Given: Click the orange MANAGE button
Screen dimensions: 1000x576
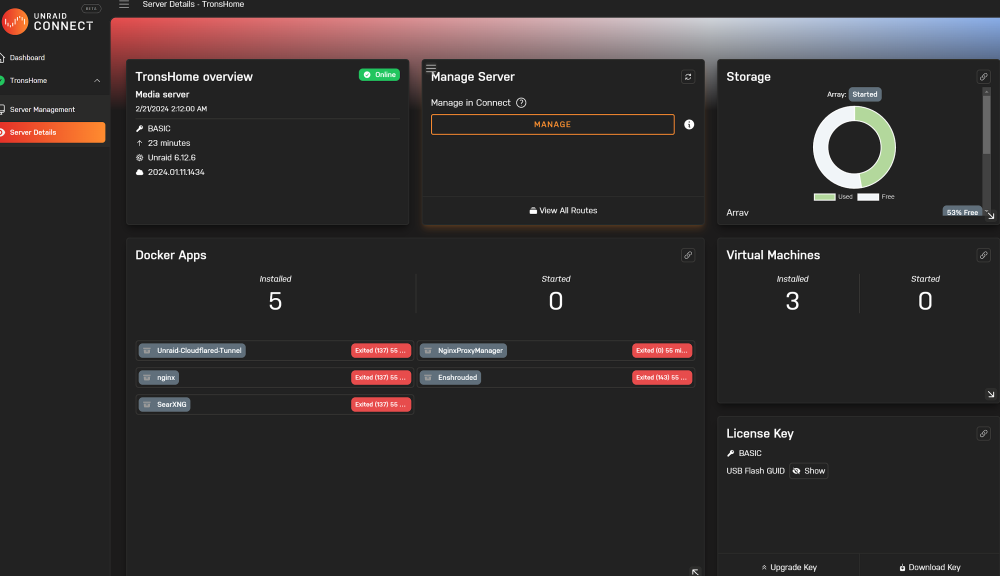Looking at the screenshot, I should [552, 124].
